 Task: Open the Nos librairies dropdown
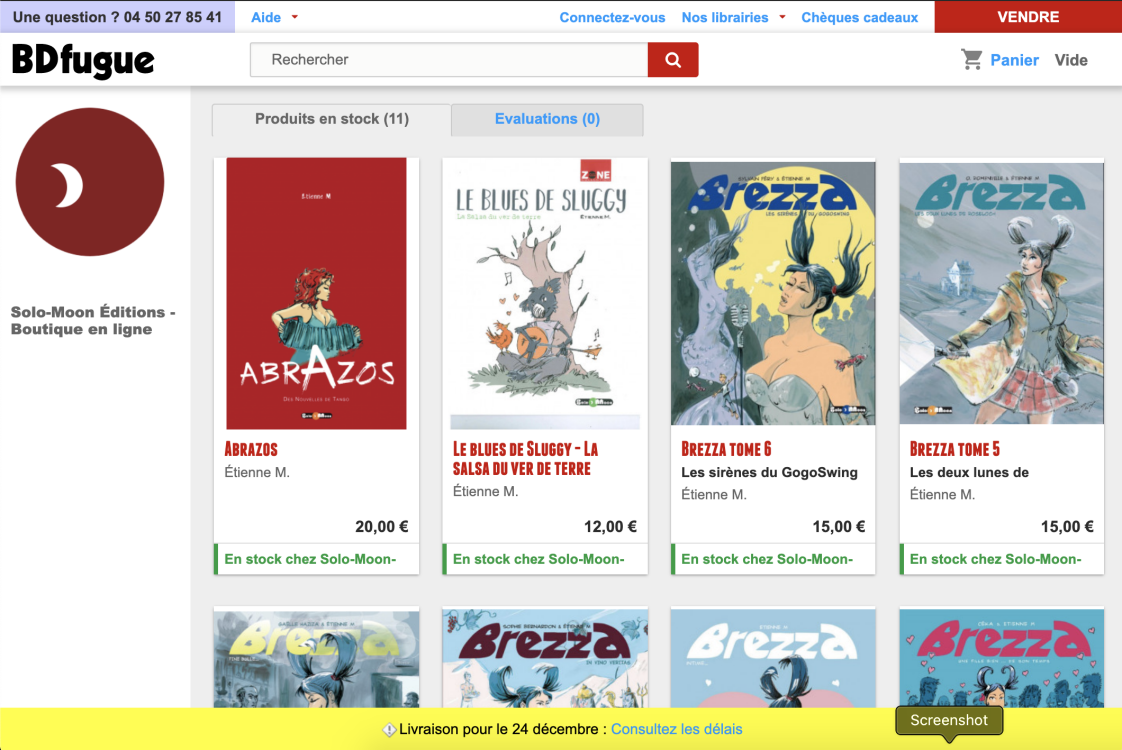[733, 17]
